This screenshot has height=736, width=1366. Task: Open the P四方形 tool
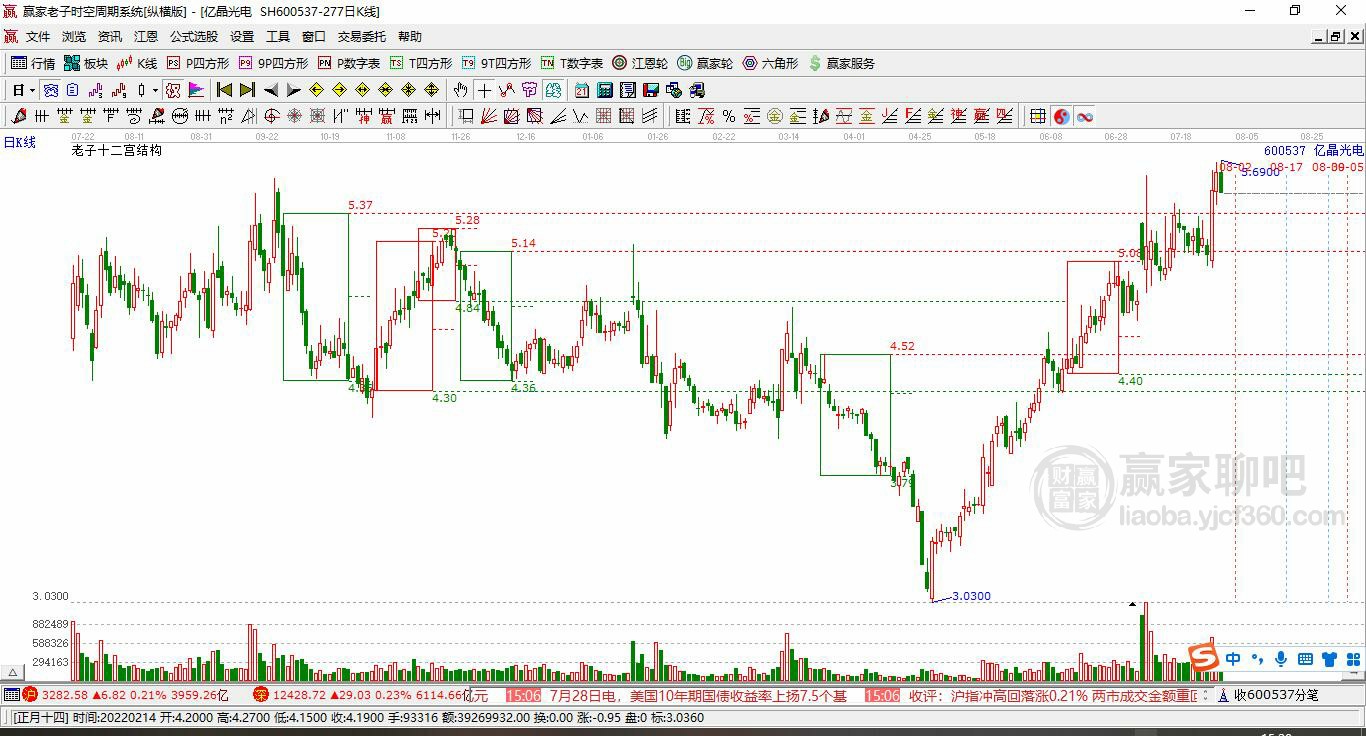[198, 63]
